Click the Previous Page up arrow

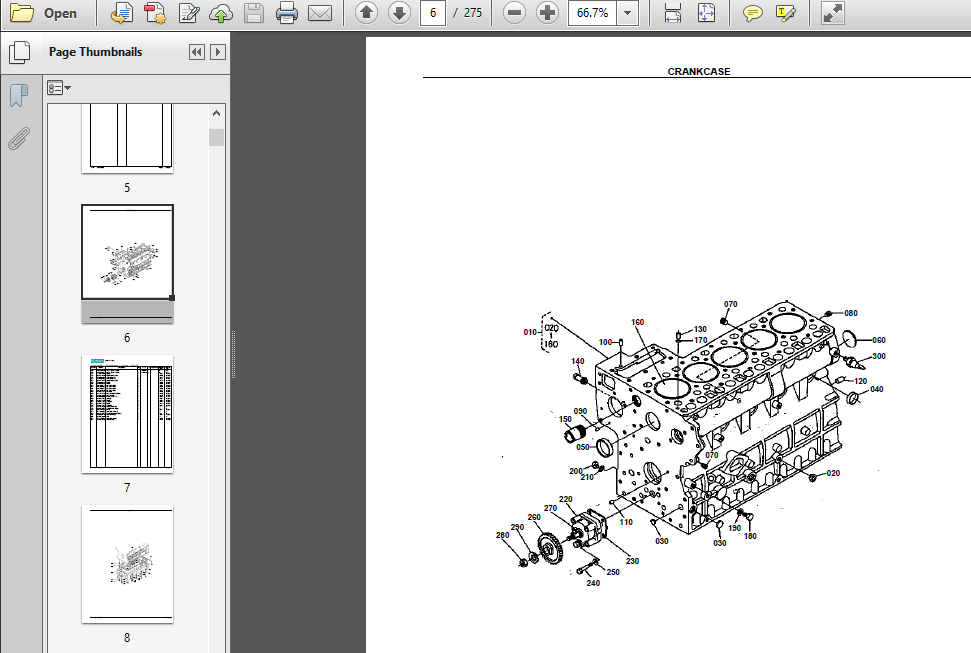pyautogui.click(x=366, y=14)
